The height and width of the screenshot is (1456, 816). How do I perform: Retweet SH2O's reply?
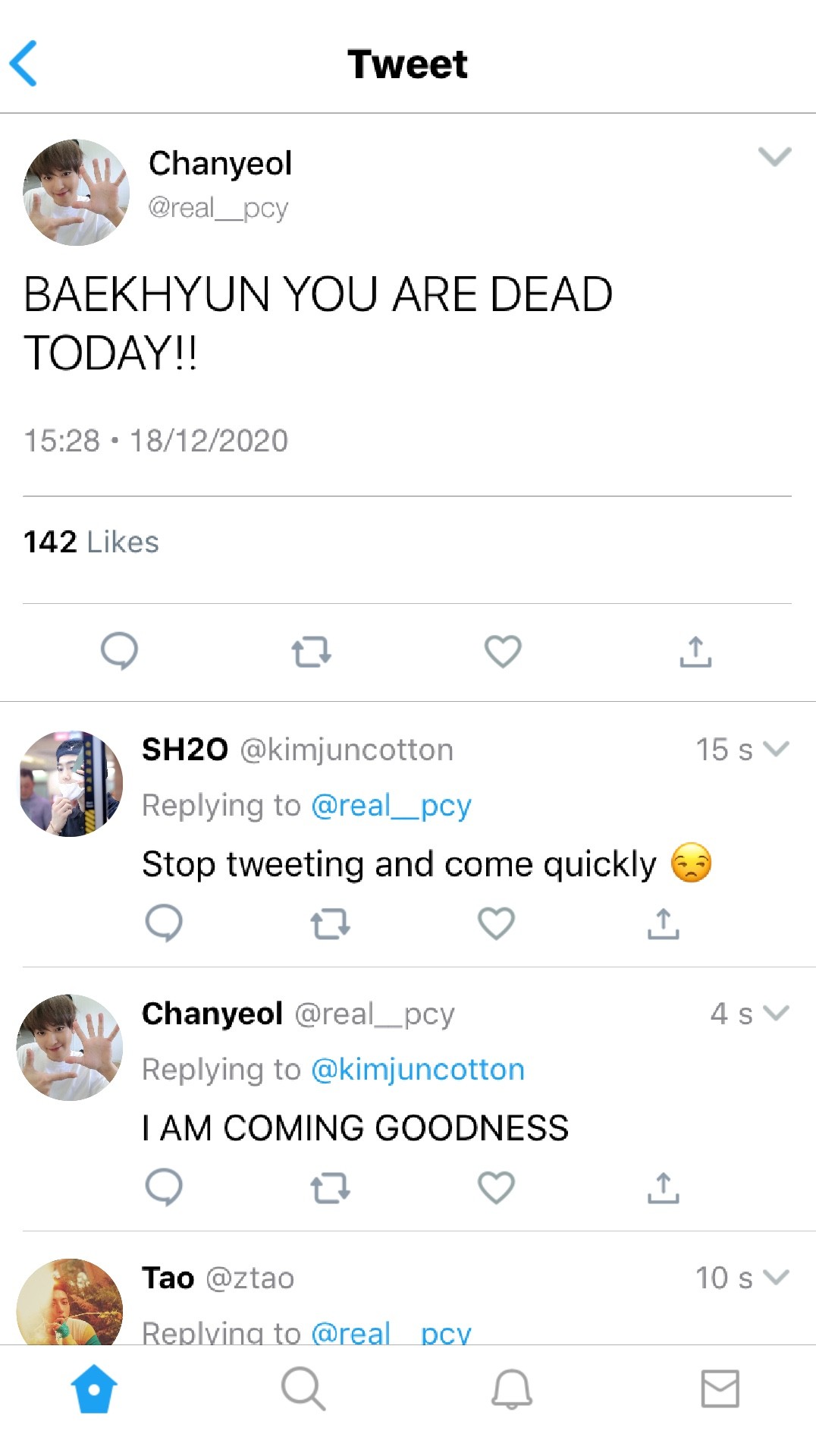tap(330, 924)
